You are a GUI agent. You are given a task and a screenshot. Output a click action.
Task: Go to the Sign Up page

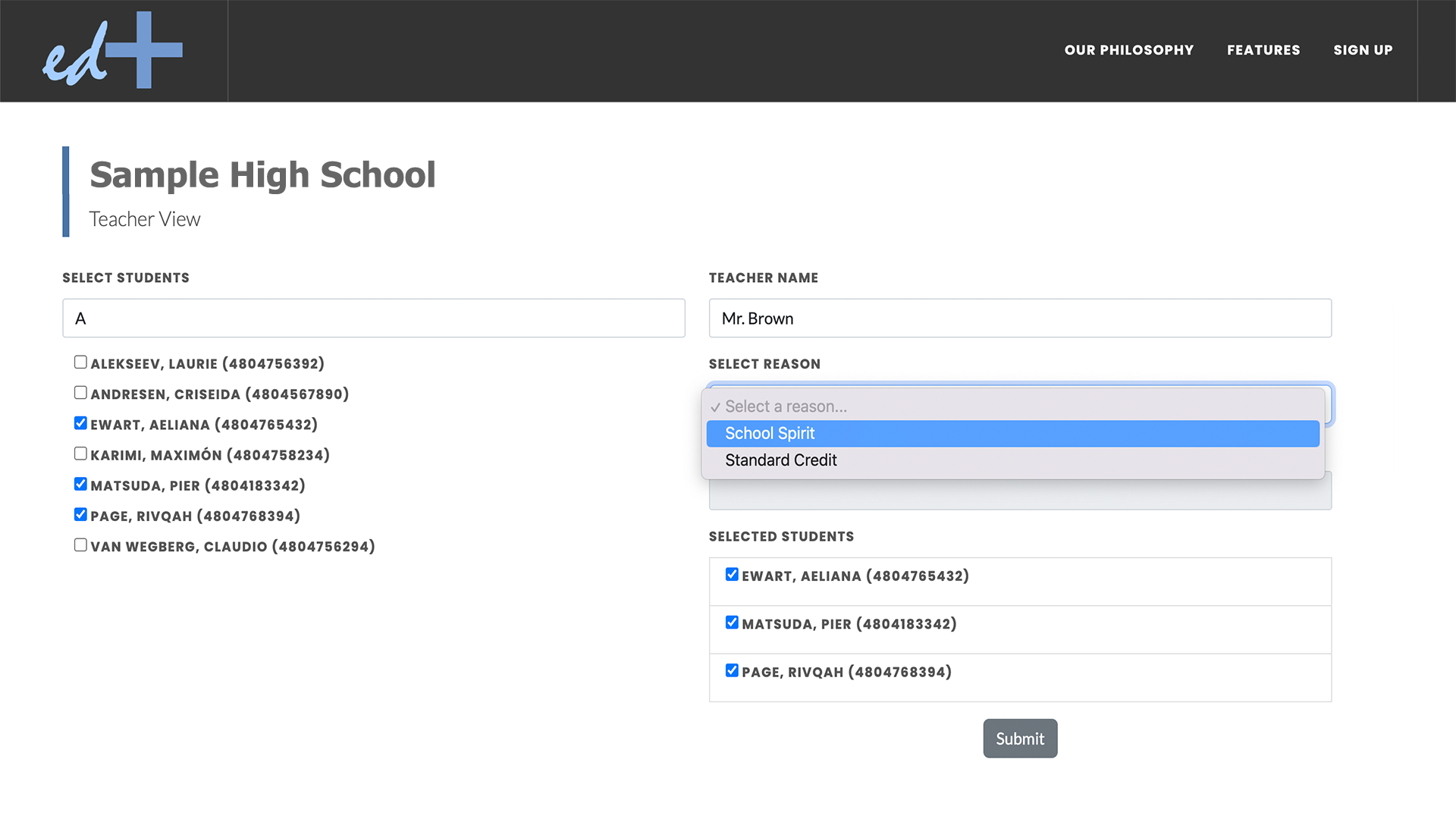coord(1363,50)
